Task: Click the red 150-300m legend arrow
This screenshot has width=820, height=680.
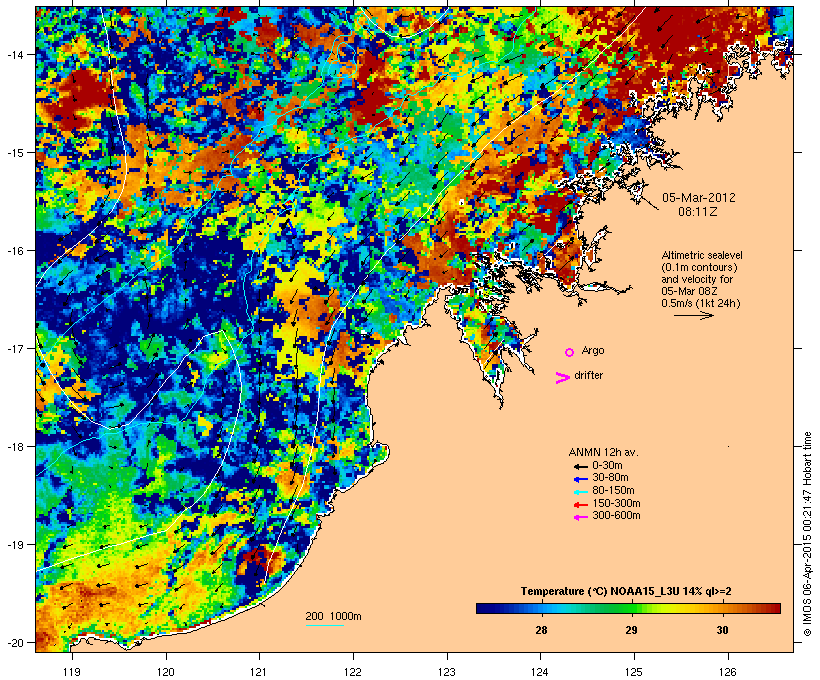Action: tap(580, 504)
